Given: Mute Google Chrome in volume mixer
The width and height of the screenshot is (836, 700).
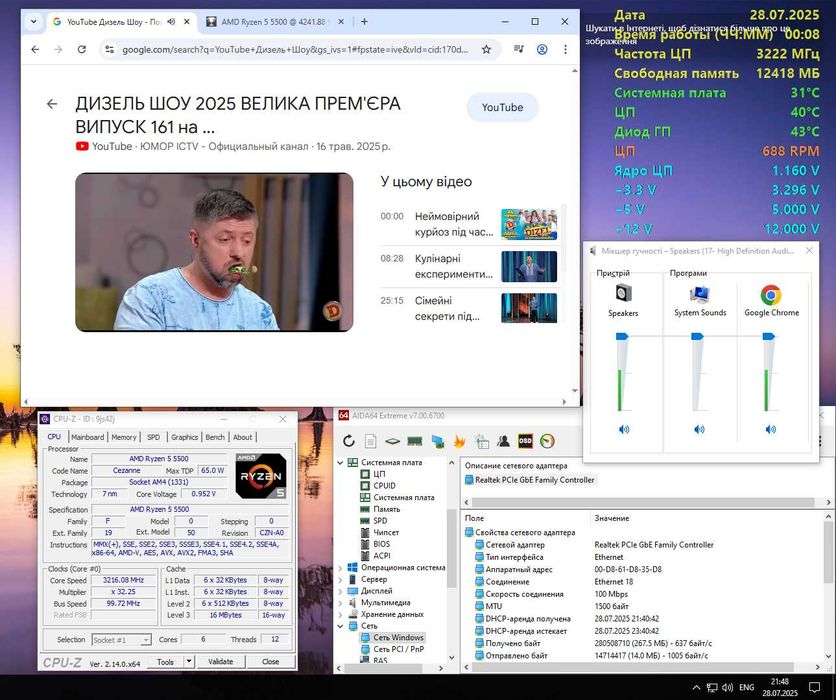Looking at the screenshot, I should 770,429.
